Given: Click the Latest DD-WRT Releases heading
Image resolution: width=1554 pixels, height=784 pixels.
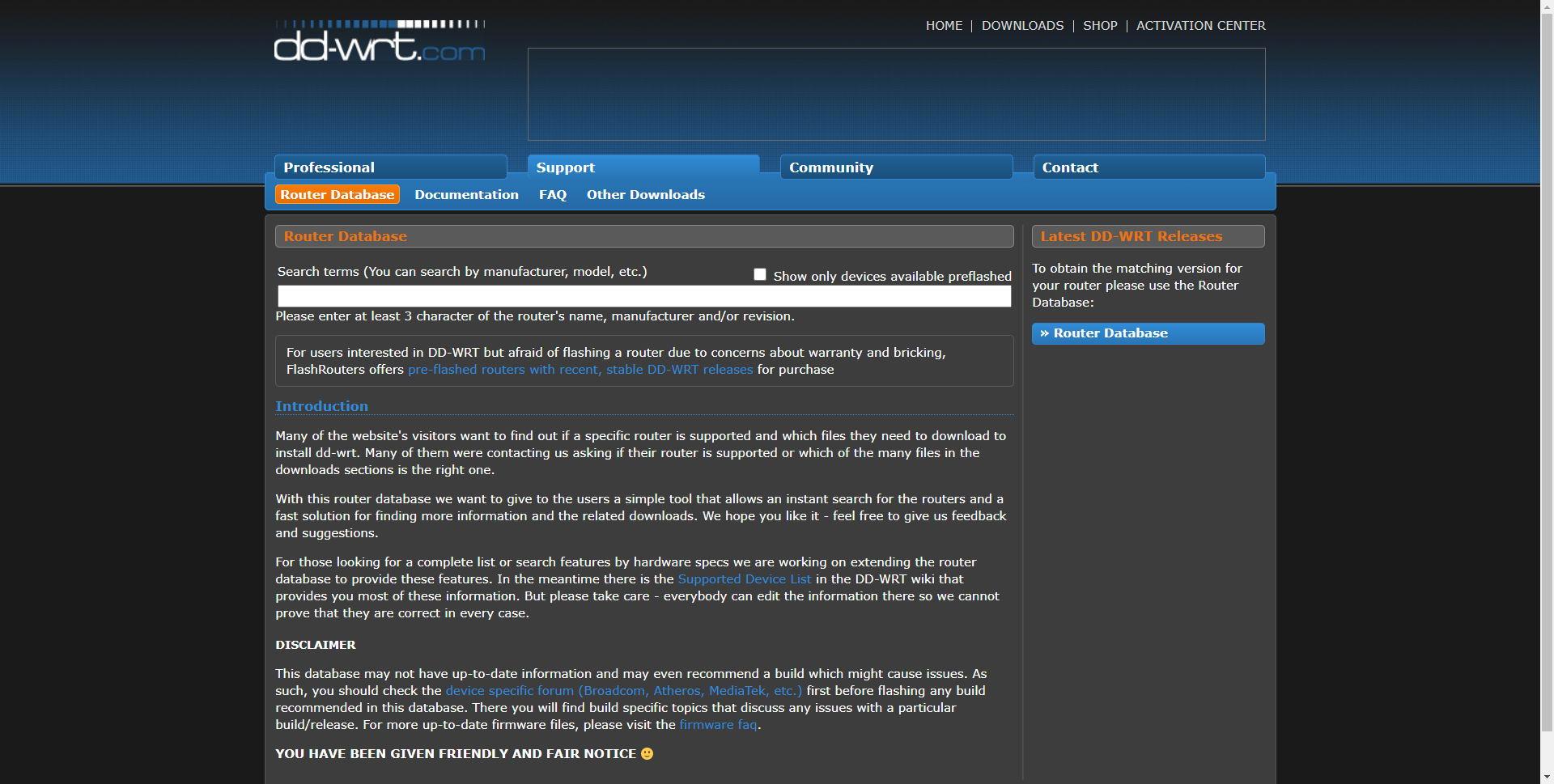Looking at the screenshot, I should 1132,236.
